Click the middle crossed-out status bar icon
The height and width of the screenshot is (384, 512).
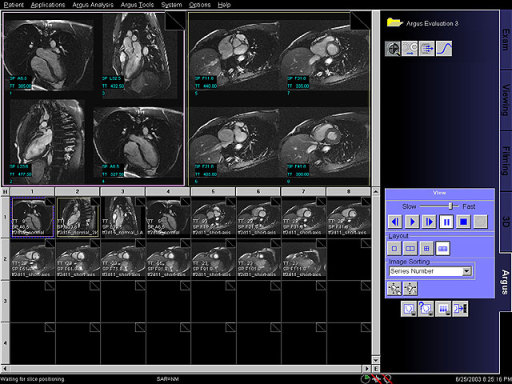point(377,379)
